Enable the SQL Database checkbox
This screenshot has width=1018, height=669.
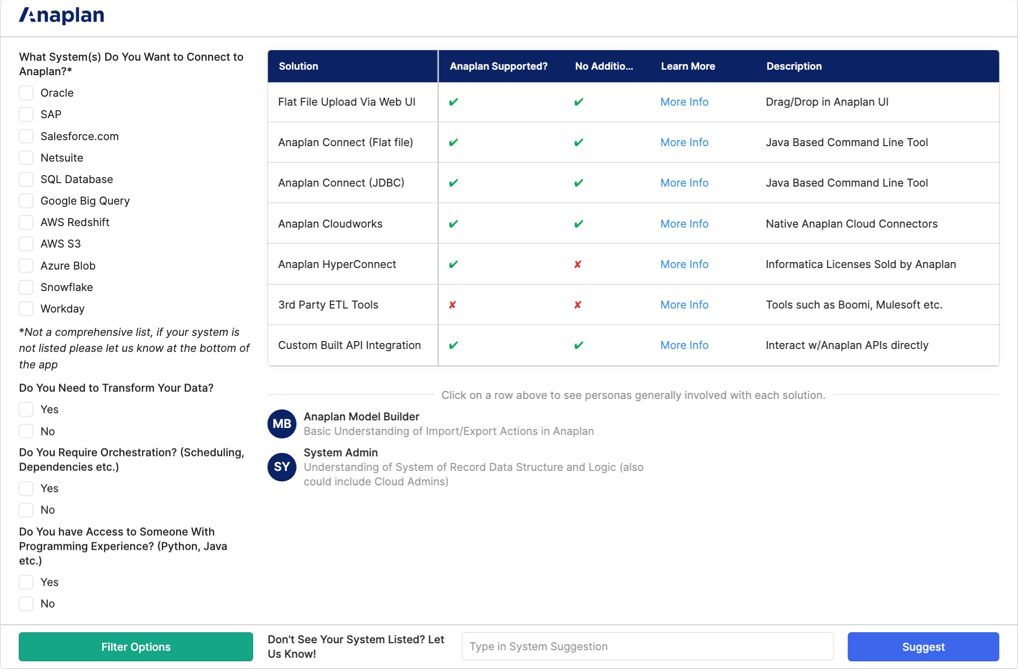pos(26,179)
